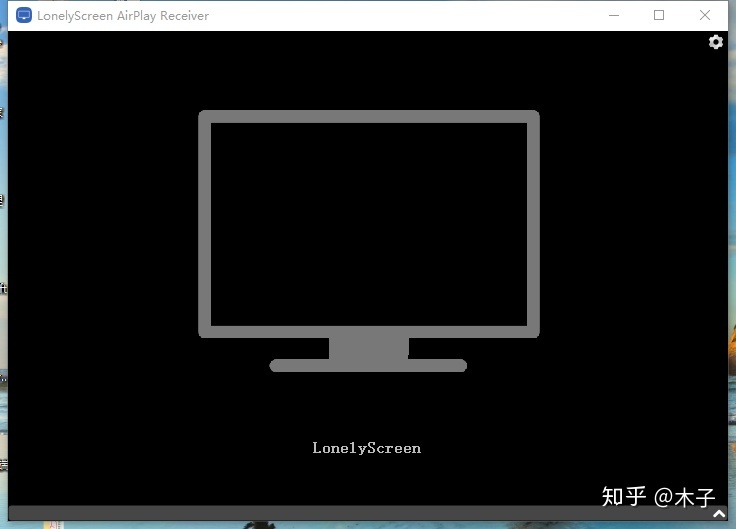This screenshot has height=529, width=736.
Task: Close the LonelyScreen AirPlay Receiver window
Action: click(705, 15)
